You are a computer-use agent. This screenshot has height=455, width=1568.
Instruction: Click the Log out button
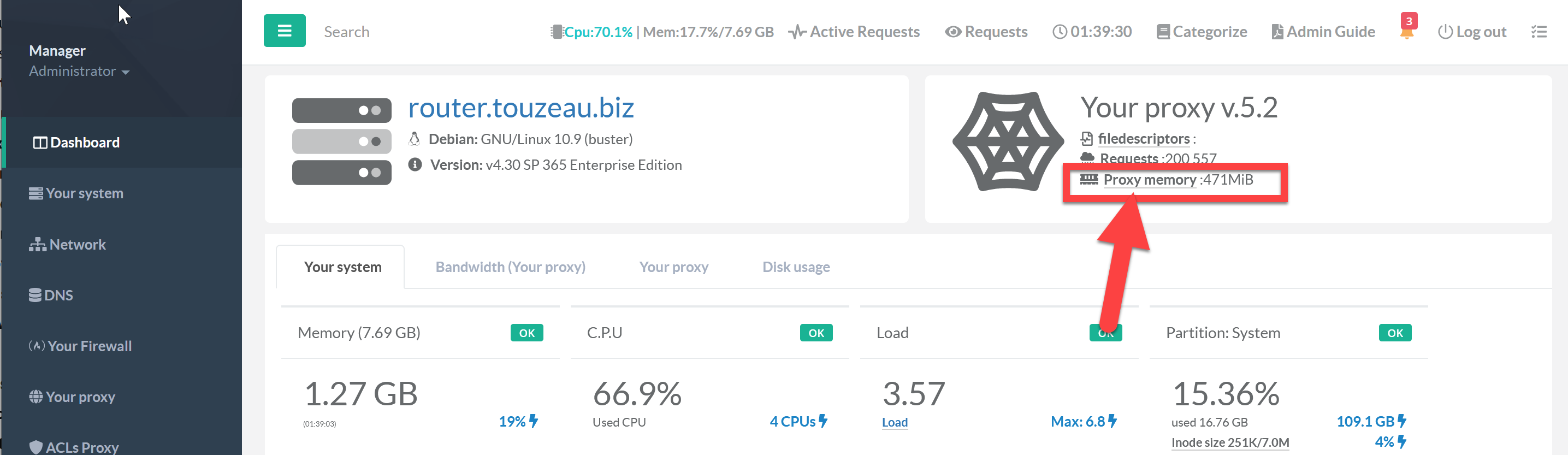tap(1472, 32)
